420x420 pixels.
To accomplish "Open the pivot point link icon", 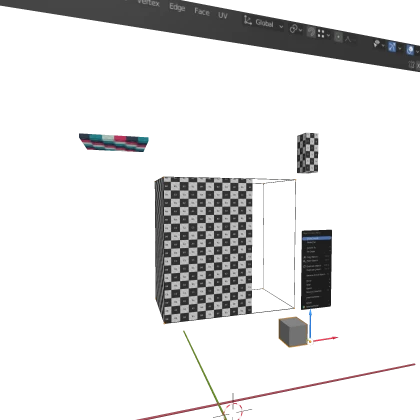I will 295,29.
